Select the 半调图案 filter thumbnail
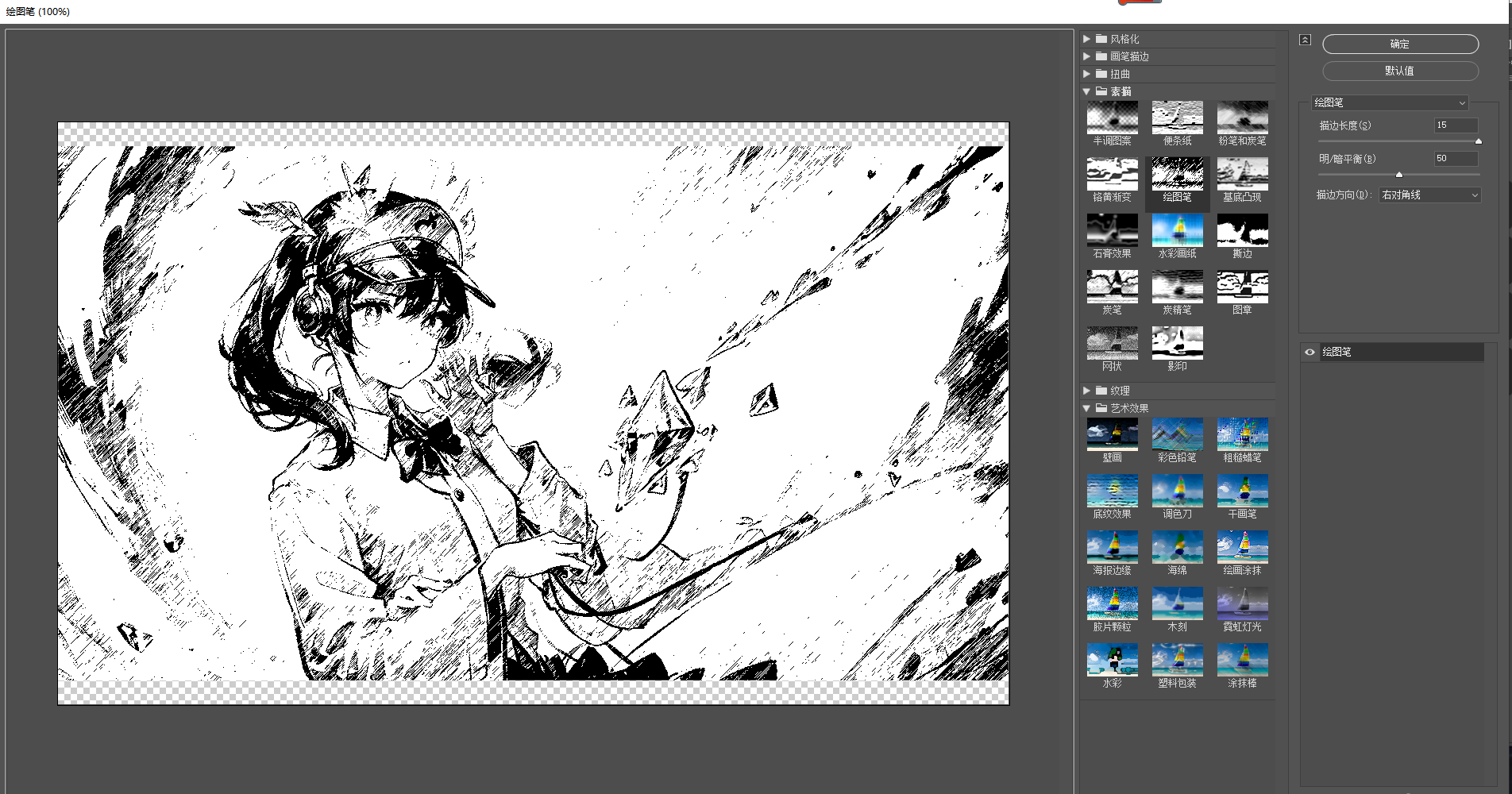Viewport: 1512px width, 794px height. click(1112, 118)
